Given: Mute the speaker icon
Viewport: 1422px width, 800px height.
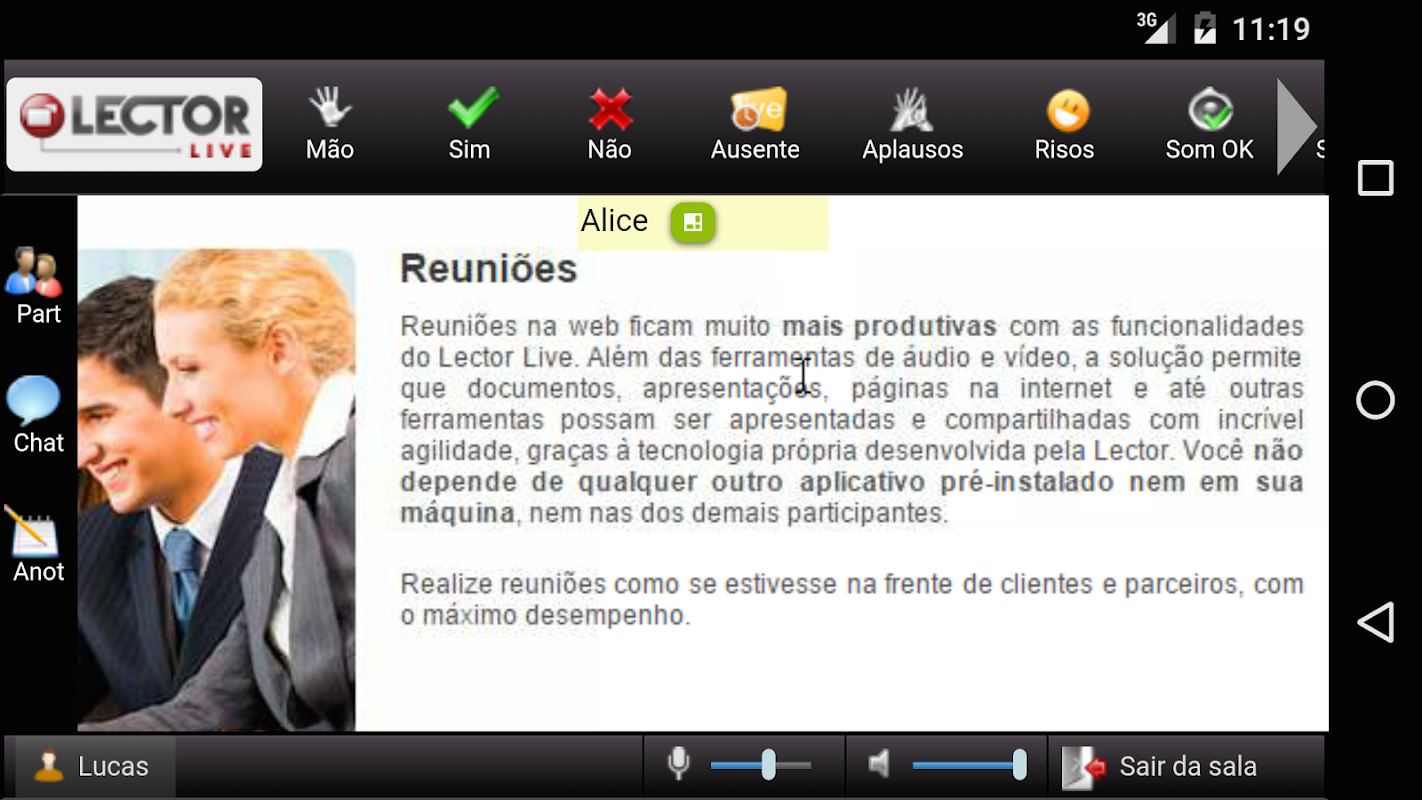Looking at the screenshot, I should [879, 765].
